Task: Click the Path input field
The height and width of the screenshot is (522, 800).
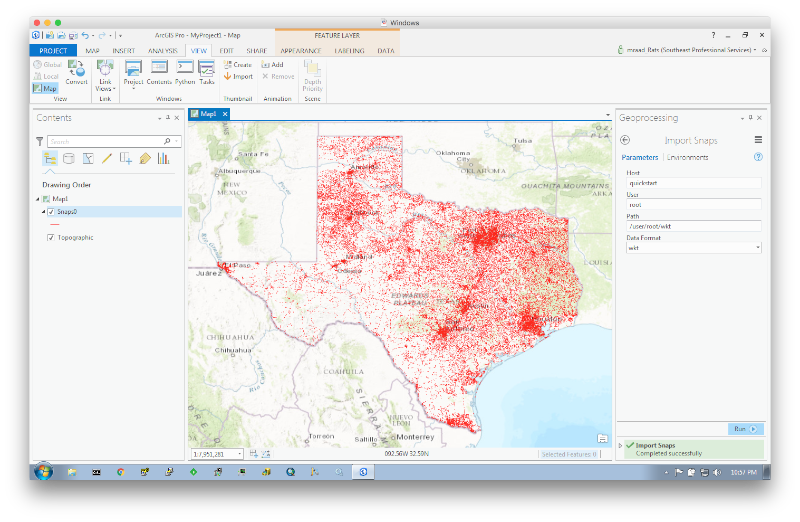Action: coord(693,226)
